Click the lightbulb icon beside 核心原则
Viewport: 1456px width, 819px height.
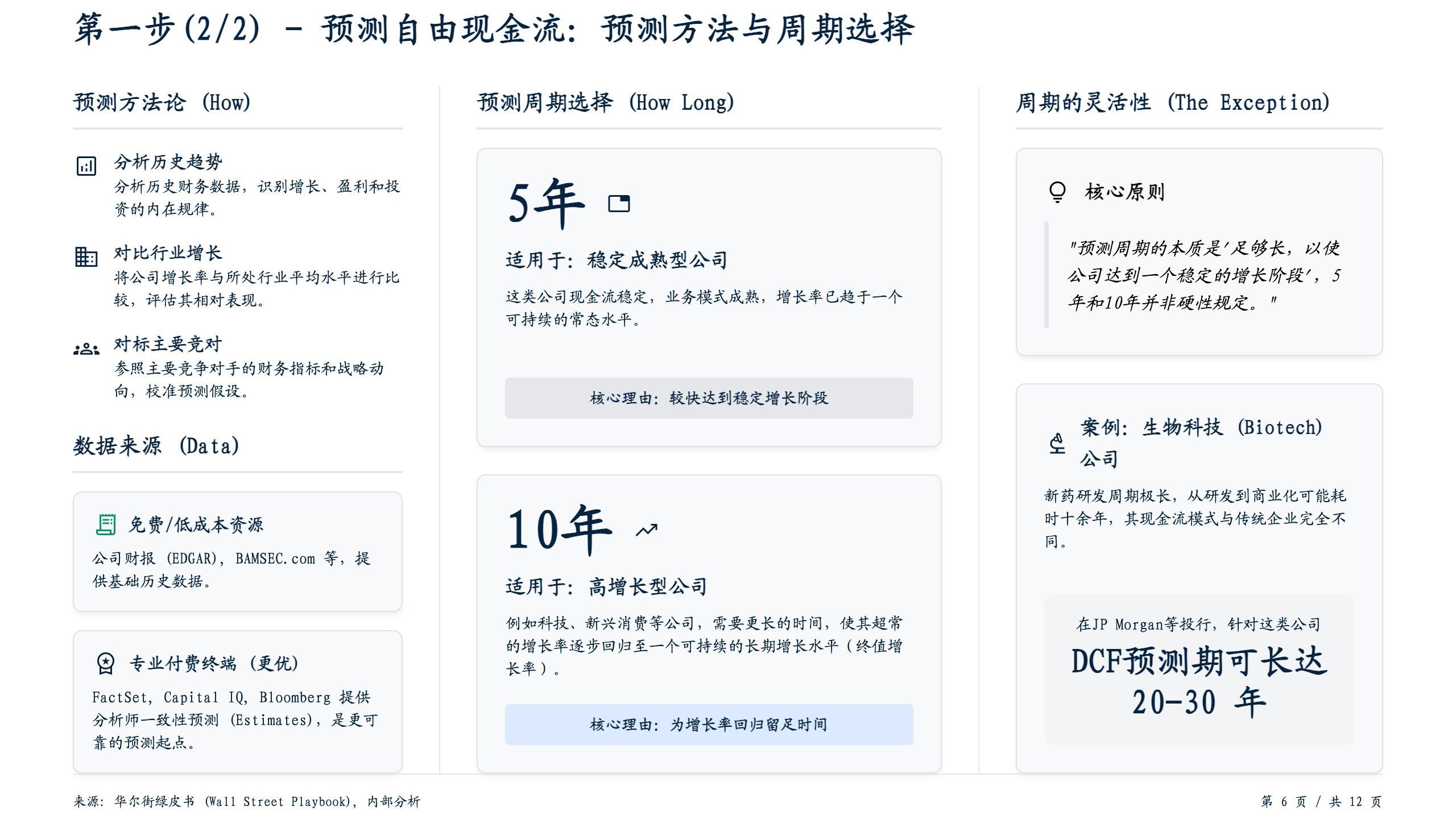point(1057,192)
